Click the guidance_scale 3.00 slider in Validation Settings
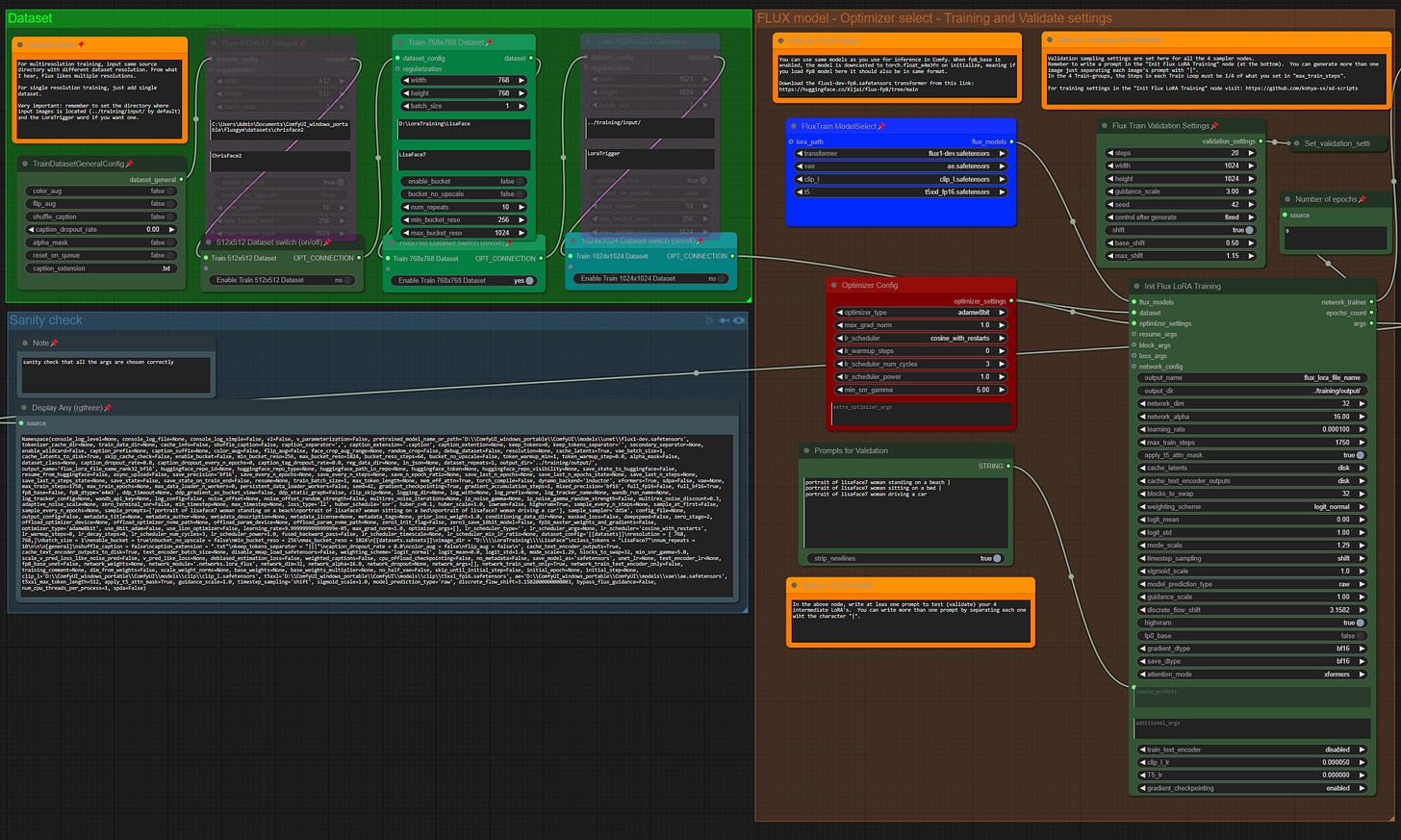The height and width of the screenshot is (840, 1401). 1180,191
